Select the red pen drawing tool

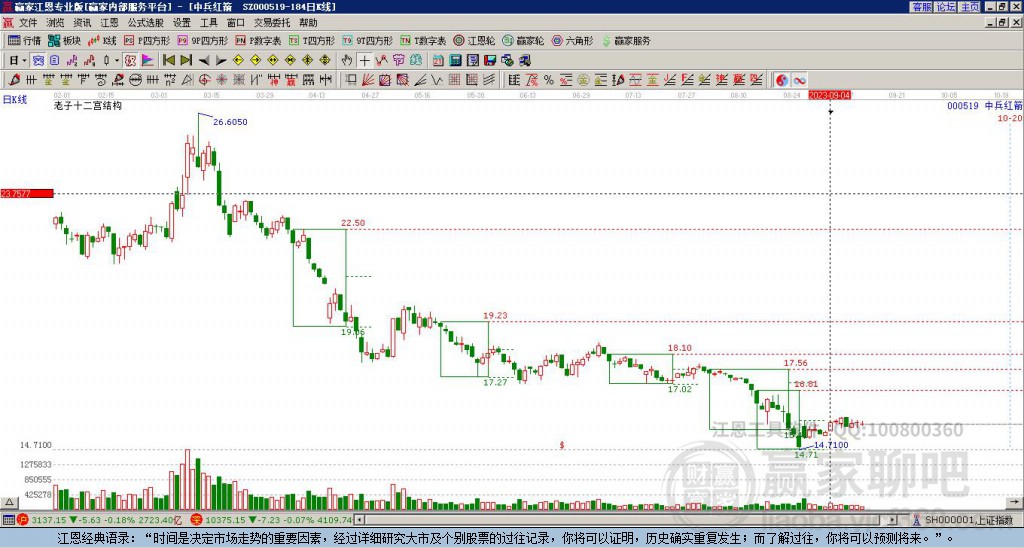pyautogui.click(x=14, y=80)
